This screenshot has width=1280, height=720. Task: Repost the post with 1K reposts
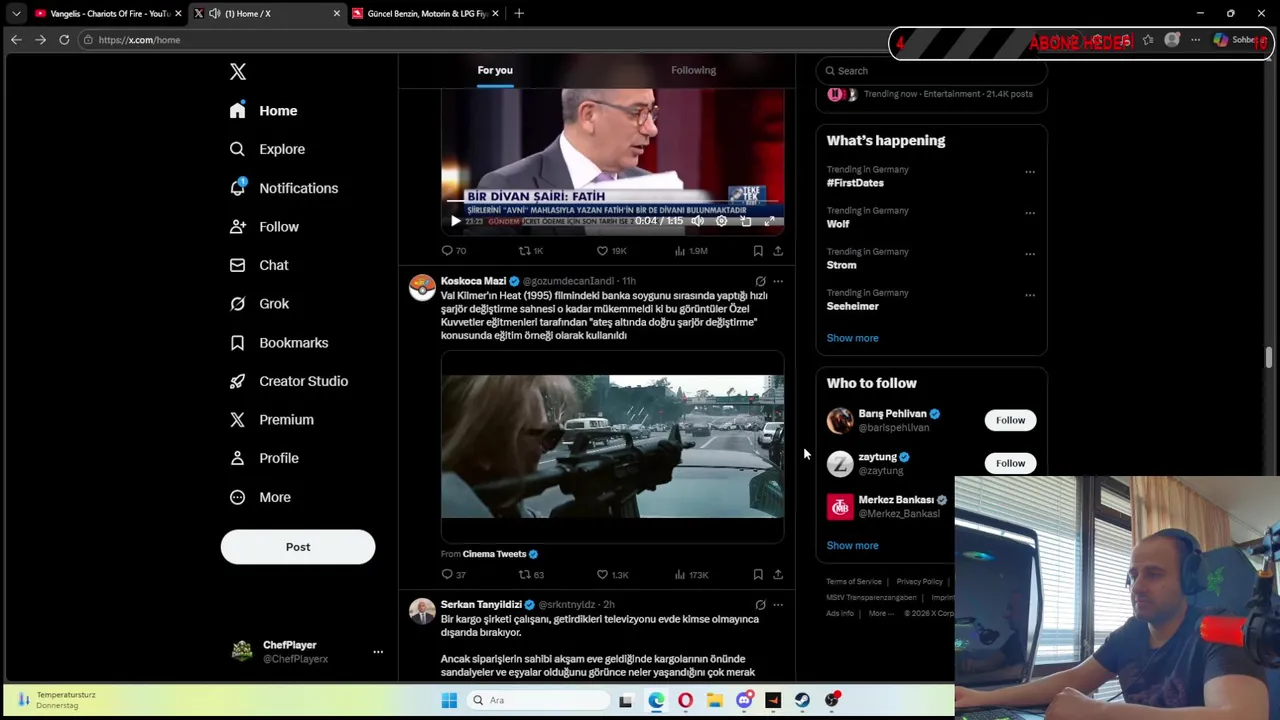(x=530, y=251)
